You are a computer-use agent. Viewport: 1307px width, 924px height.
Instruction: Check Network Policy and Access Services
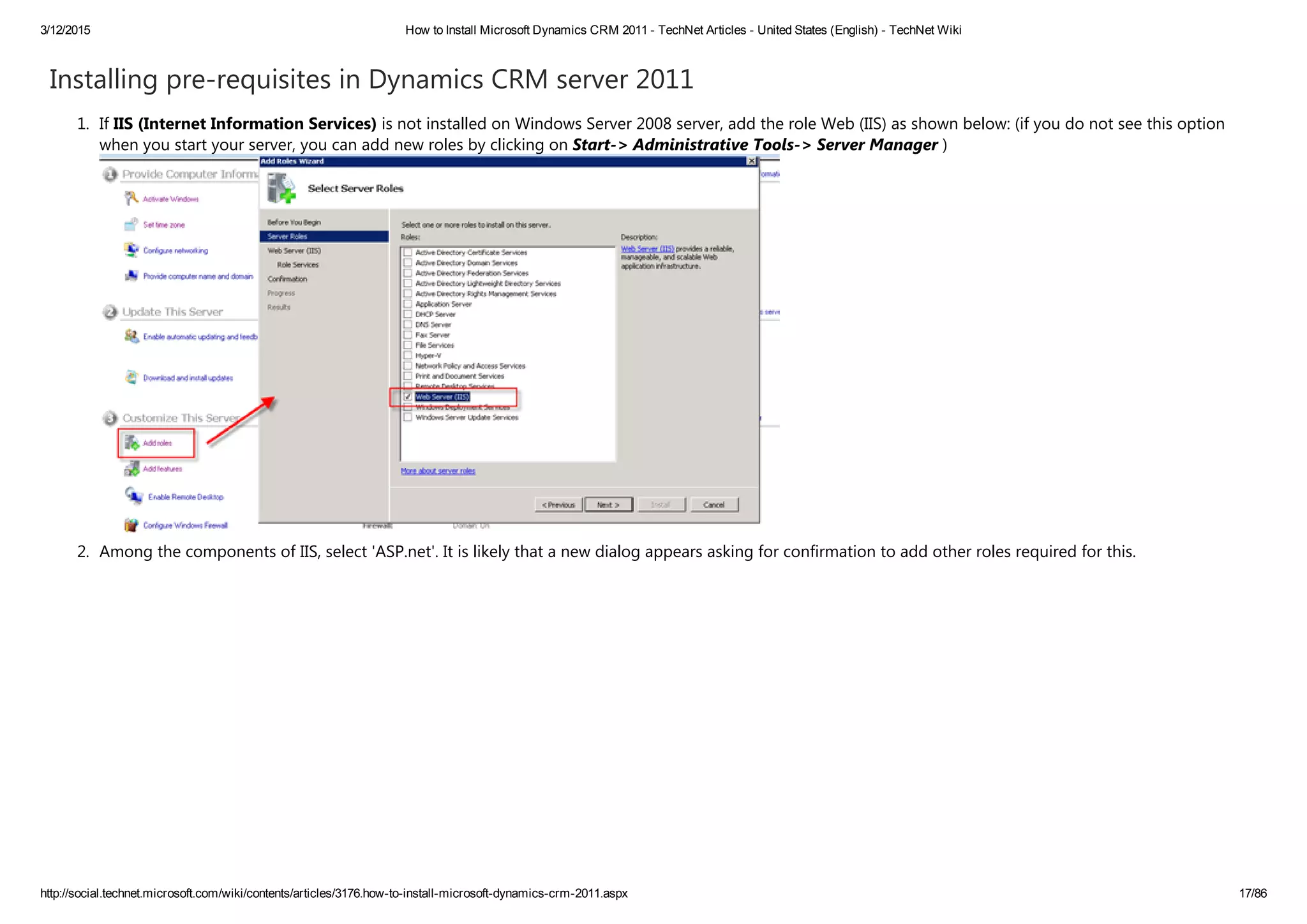(408, 366)
